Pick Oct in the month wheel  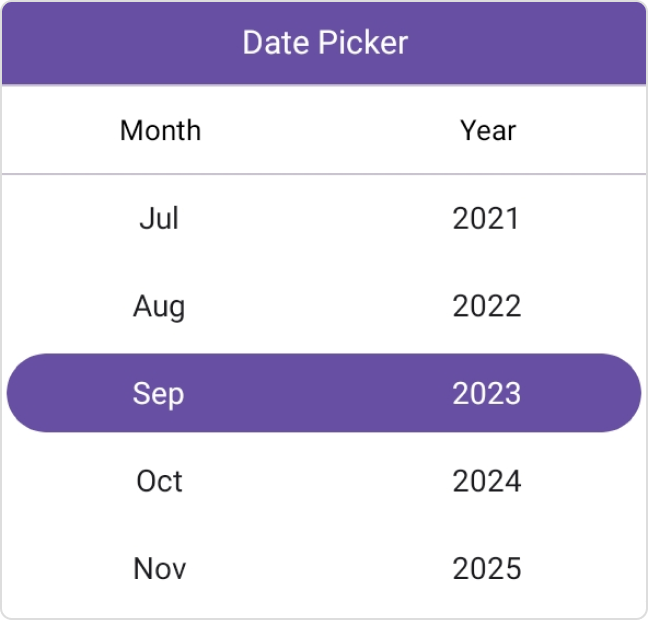click(159, 481)
